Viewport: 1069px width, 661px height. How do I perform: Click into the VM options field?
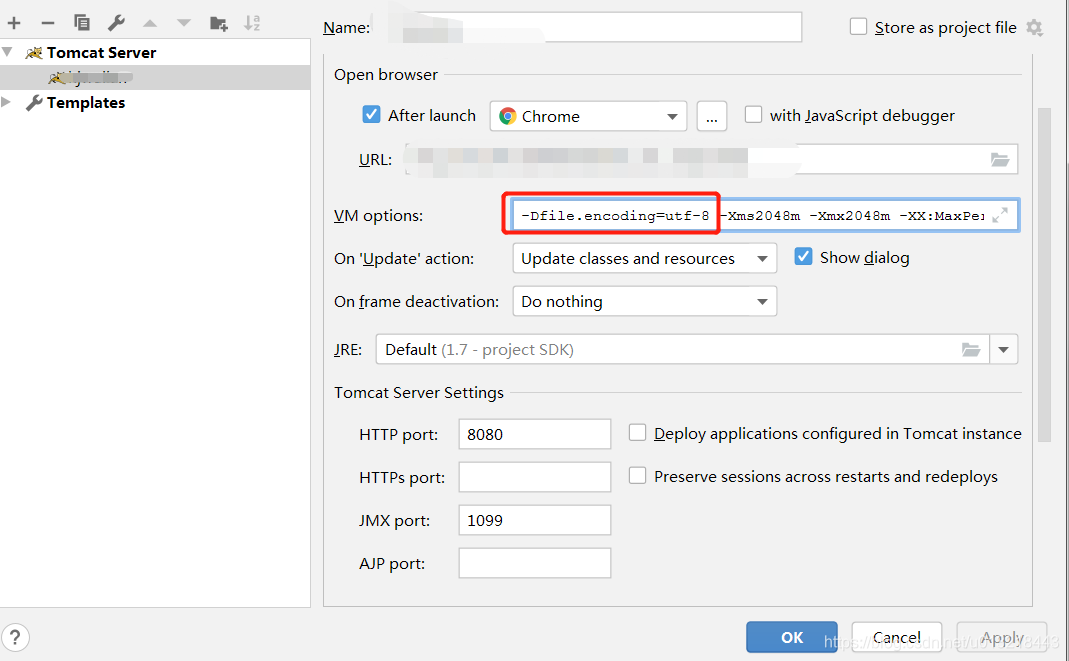click(x=765, y=215)
